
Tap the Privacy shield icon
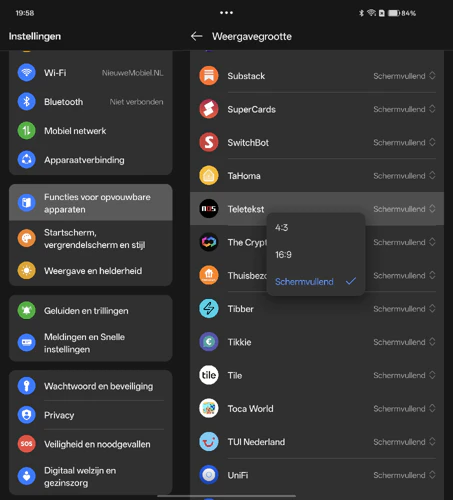[x=27, y=415]
